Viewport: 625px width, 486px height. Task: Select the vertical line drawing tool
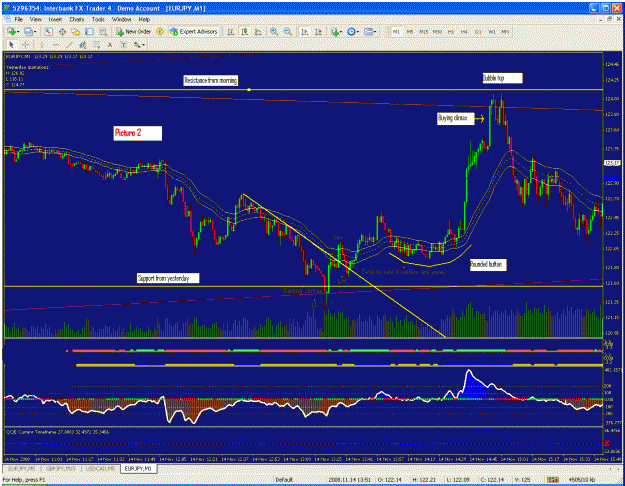41,45
